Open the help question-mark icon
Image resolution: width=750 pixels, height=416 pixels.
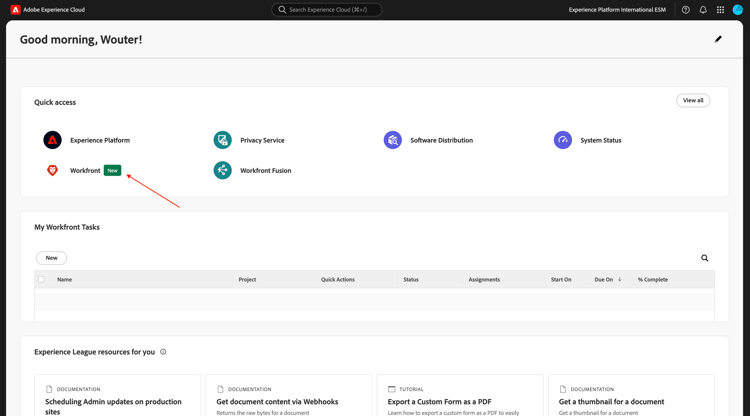pos(685,10)
